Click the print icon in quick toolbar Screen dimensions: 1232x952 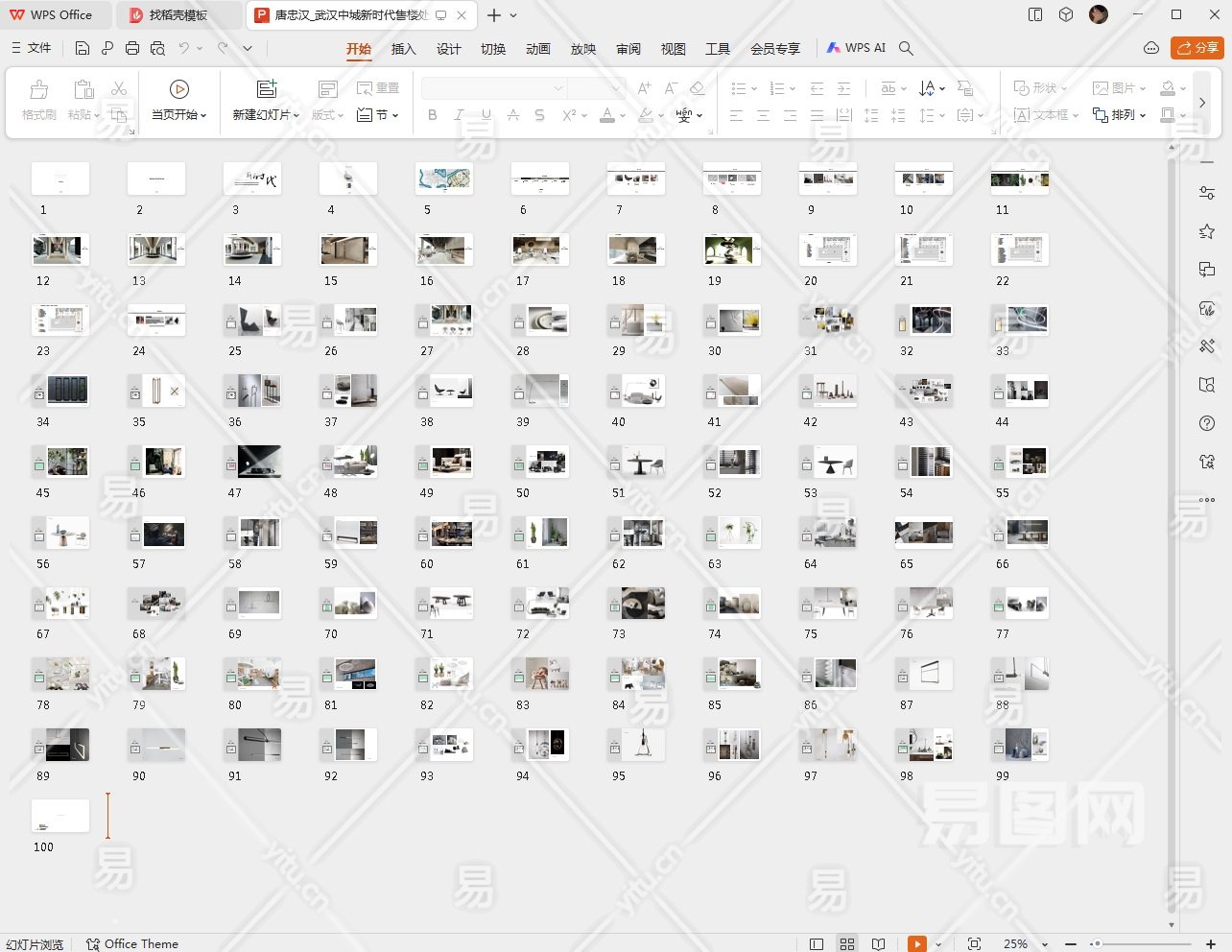click(x=132, y=48)
